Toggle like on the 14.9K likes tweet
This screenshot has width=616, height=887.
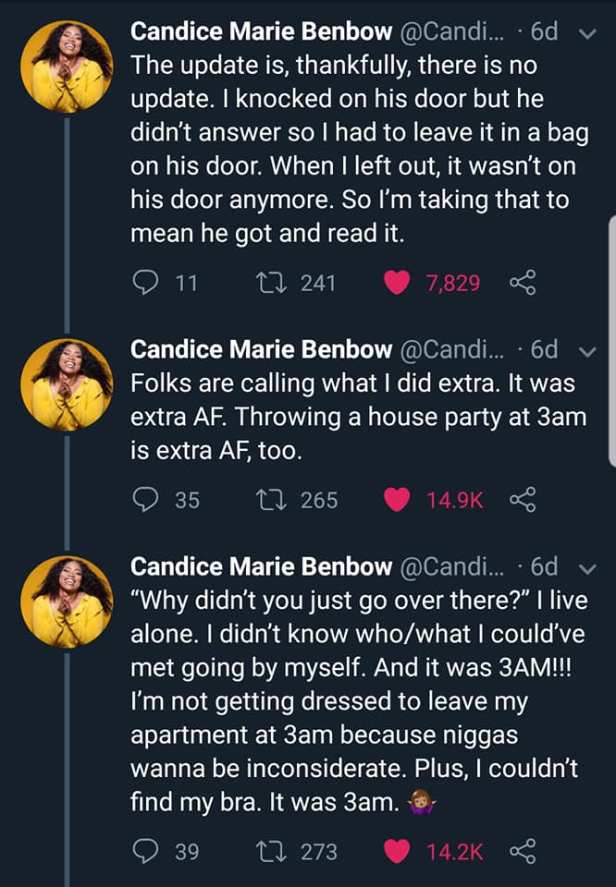click(x=398, y=500)
